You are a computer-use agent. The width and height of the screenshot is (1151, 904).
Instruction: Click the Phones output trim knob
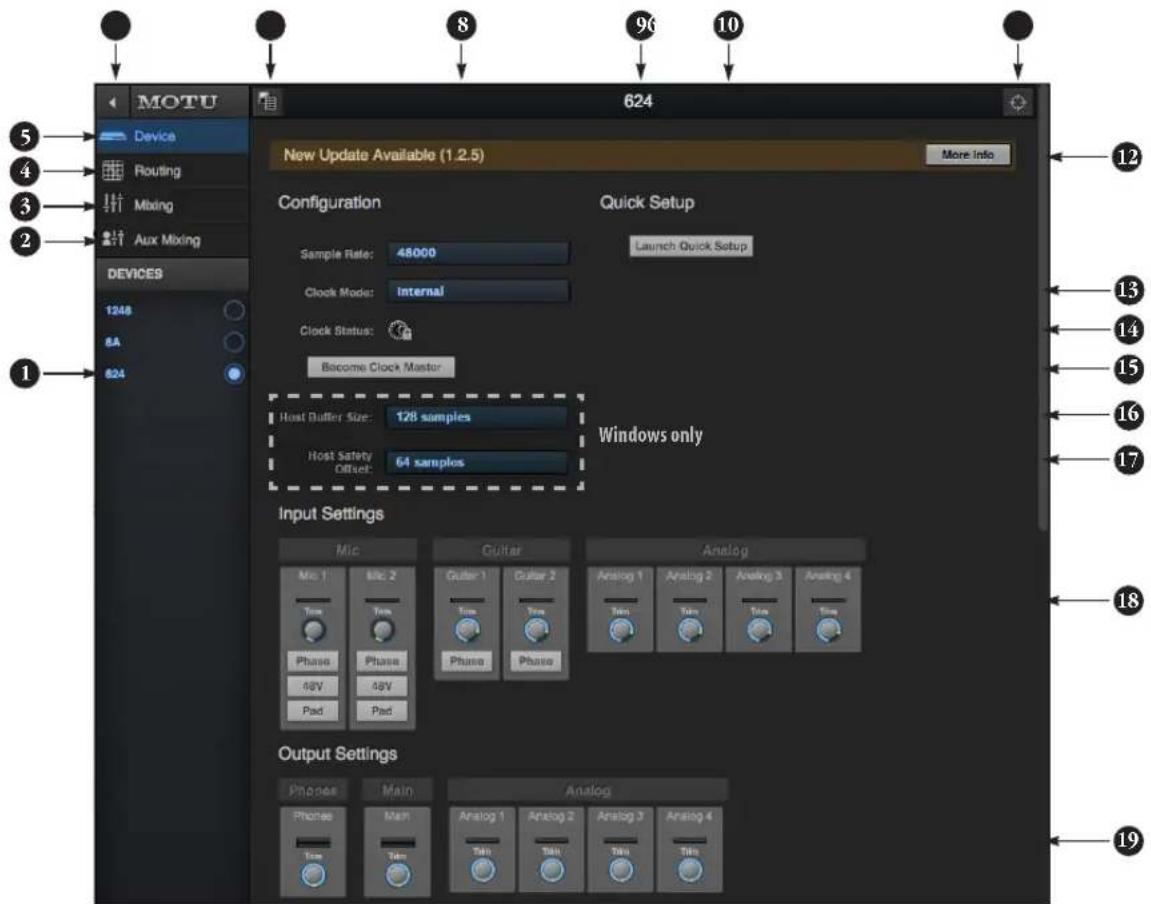tap(313, 874)
